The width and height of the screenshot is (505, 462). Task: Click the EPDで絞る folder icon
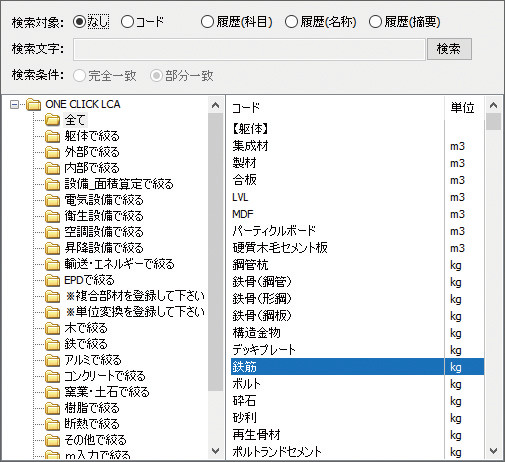[x=52, y=280]
